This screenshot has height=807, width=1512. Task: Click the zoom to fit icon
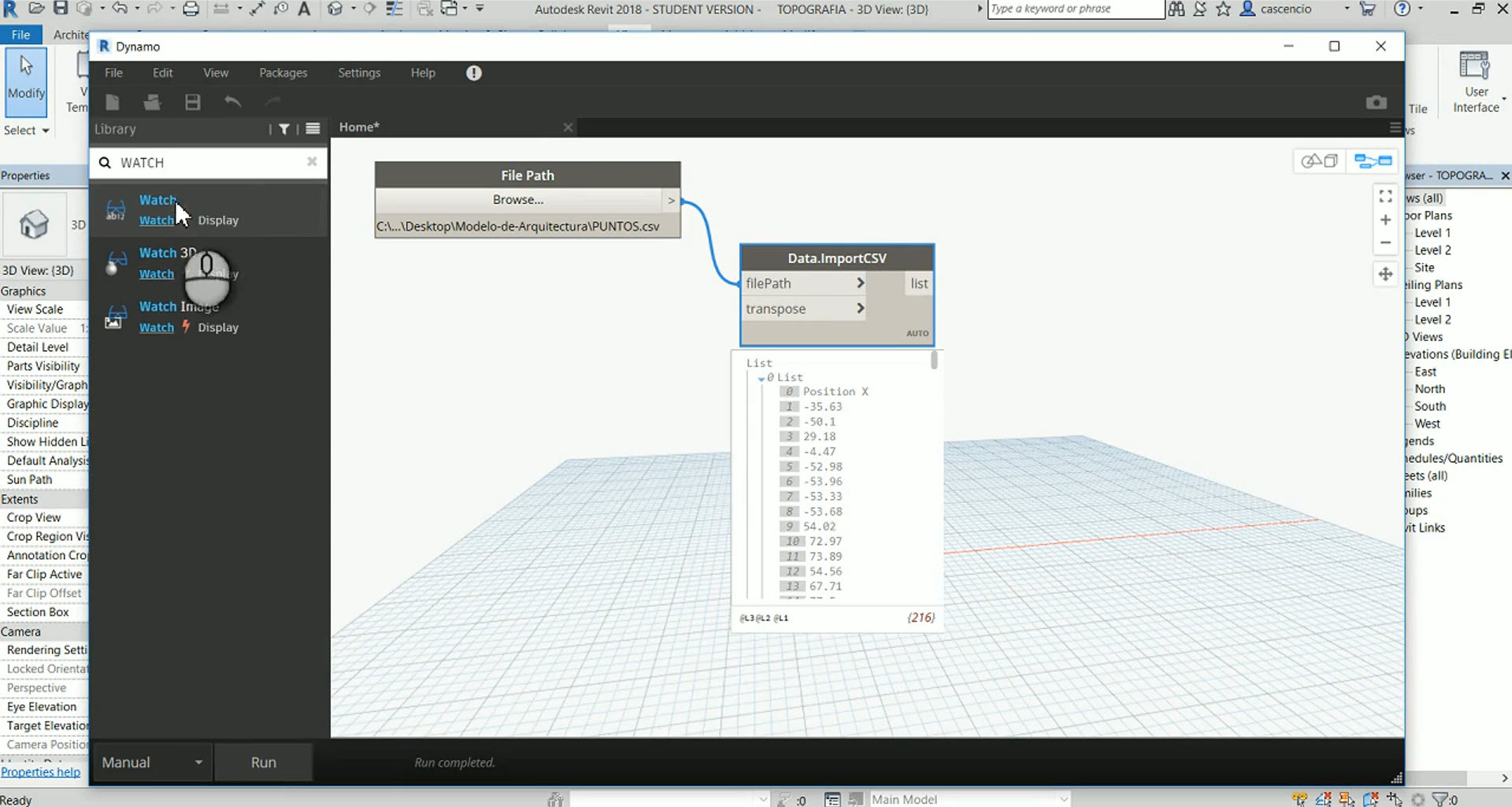1385,196
